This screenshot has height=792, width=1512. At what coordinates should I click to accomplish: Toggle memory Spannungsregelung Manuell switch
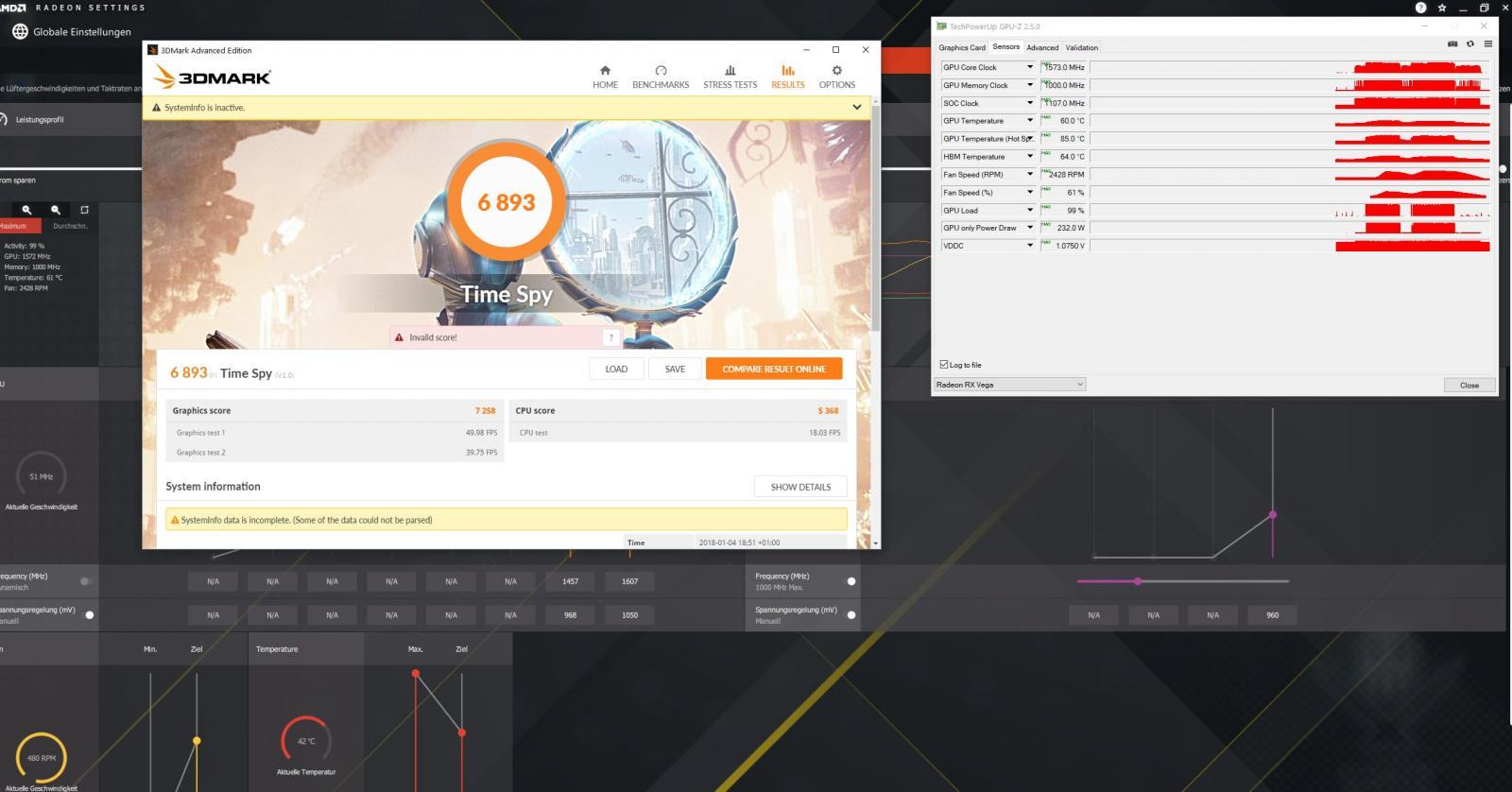click(850, 615)
